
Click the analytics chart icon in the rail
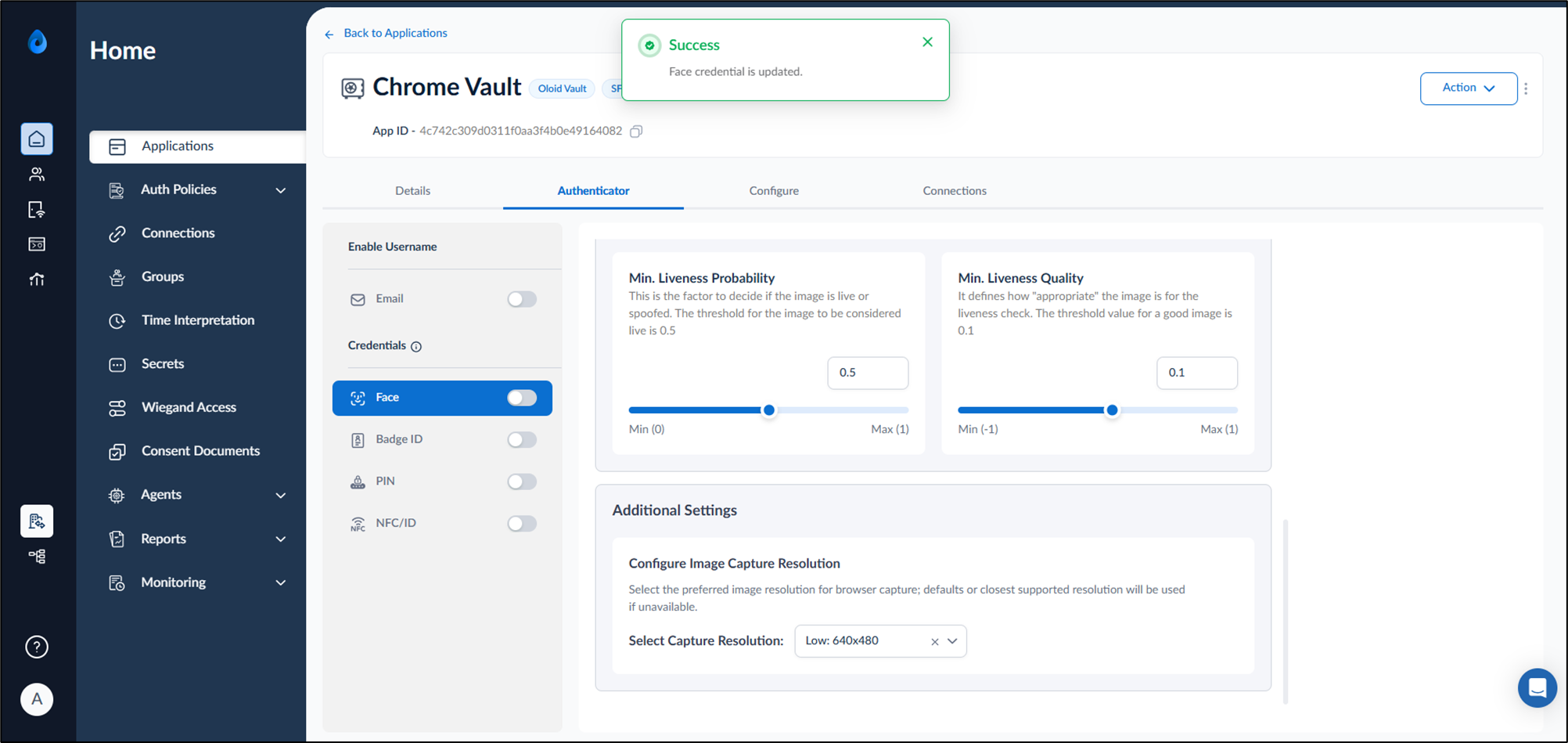tap(37, 280)
